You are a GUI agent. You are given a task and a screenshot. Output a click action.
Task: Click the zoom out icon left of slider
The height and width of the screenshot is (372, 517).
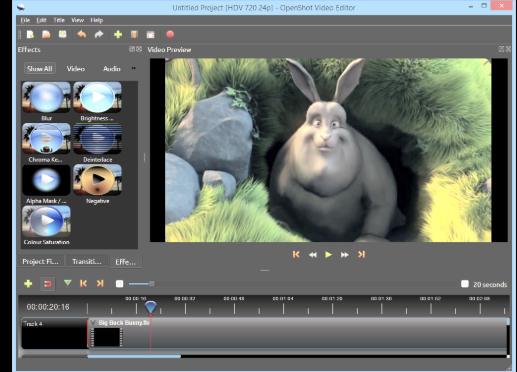click(x=119, y=284)
